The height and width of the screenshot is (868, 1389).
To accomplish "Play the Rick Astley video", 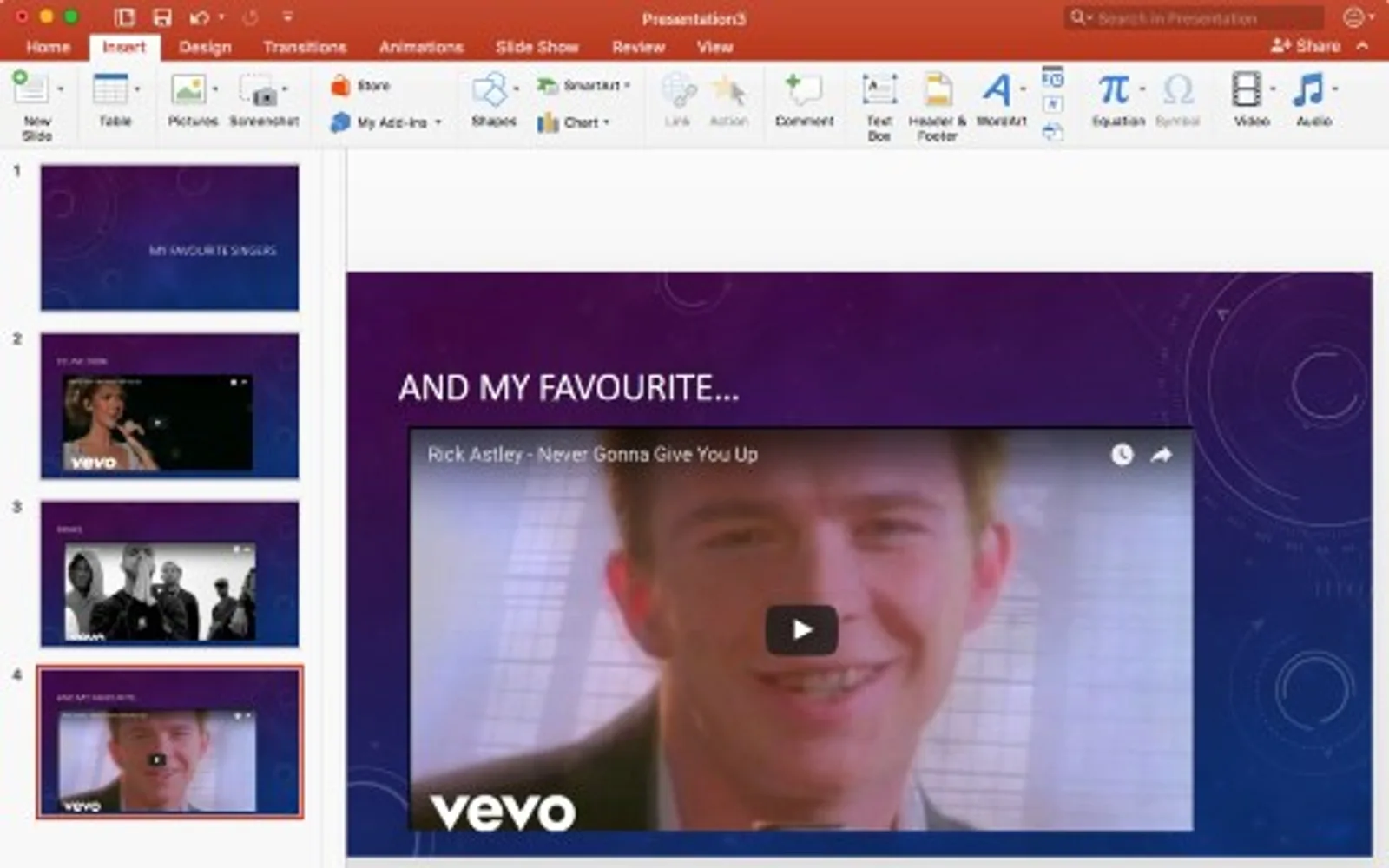I will pos(801,629).
